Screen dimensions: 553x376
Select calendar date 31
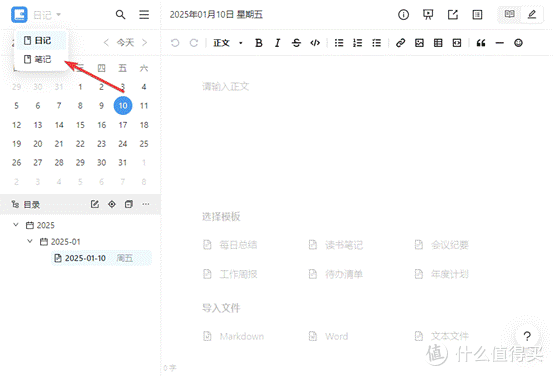click(x=122, y=163)
